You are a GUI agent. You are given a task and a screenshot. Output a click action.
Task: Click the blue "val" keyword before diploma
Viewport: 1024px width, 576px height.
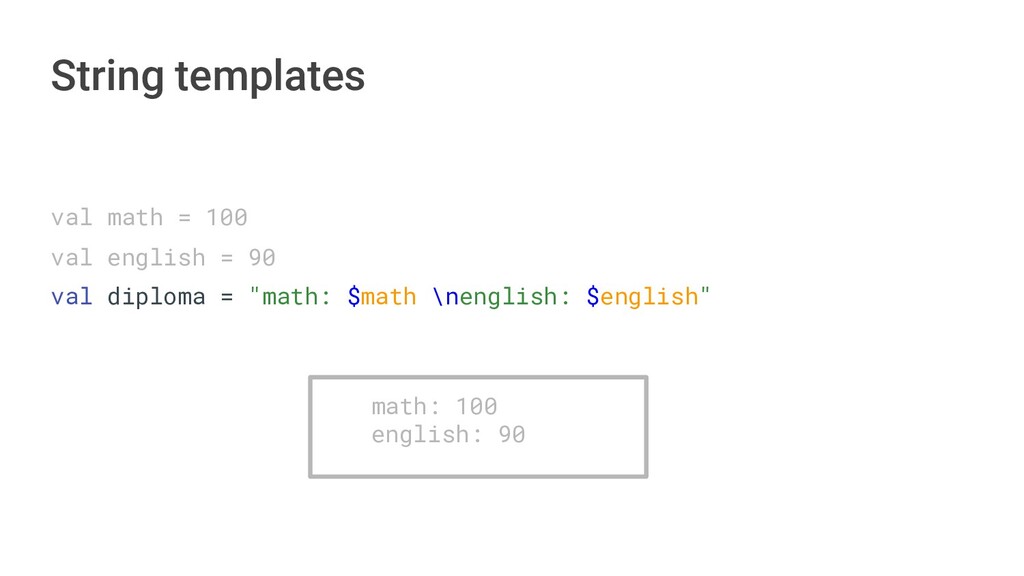click(71, 297)
